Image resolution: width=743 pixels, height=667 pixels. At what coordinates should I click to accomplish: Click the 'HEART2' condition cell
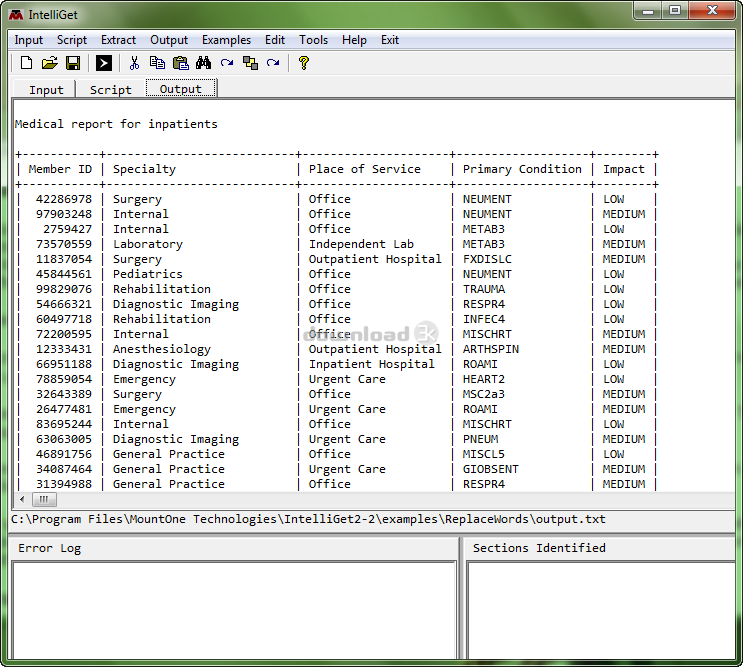484,379
